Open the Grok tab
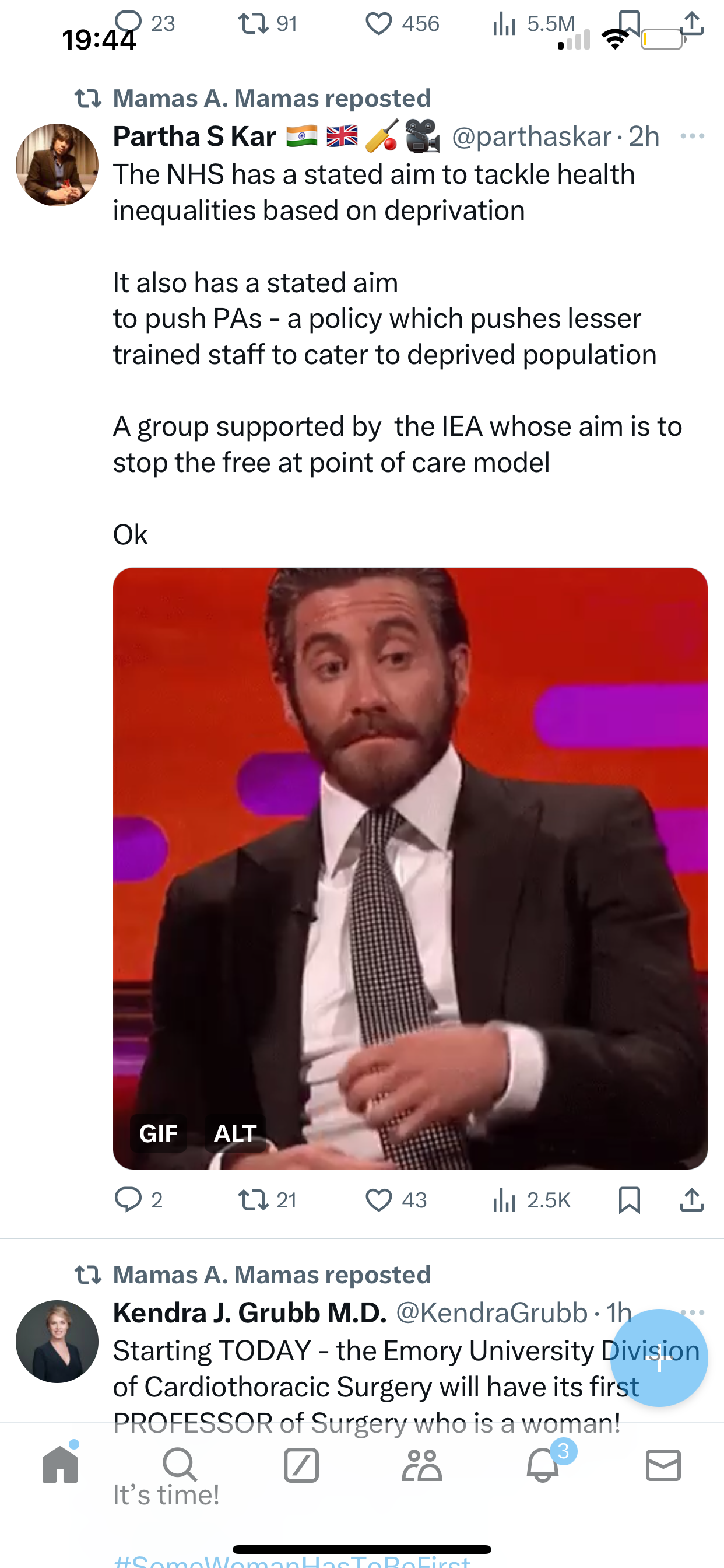The height and width of the screenshot is (1568, 724). 301,1465
